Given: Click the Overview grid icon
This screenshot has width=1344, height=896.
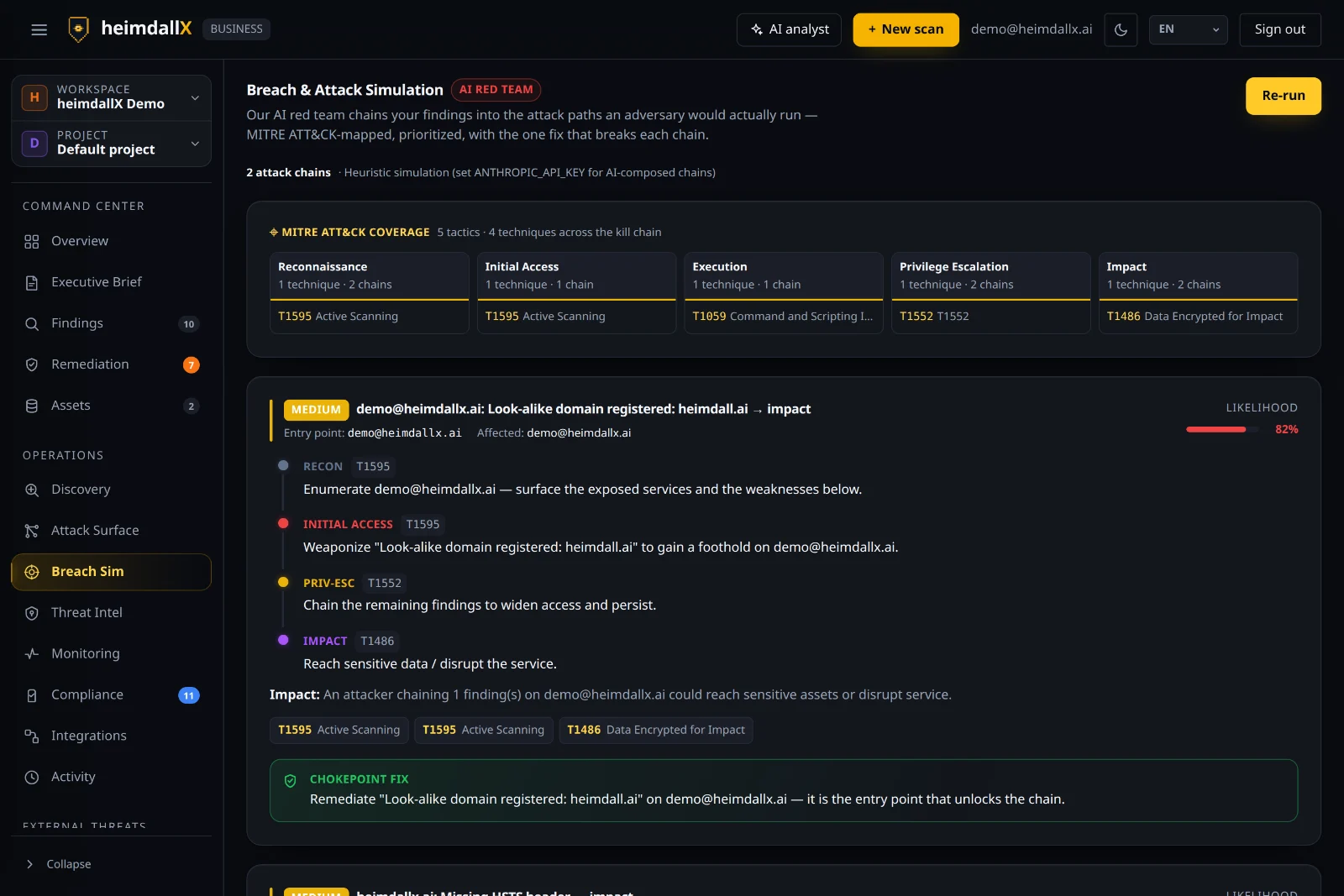Looking at the screenshot, I should (x=32, y=242).
